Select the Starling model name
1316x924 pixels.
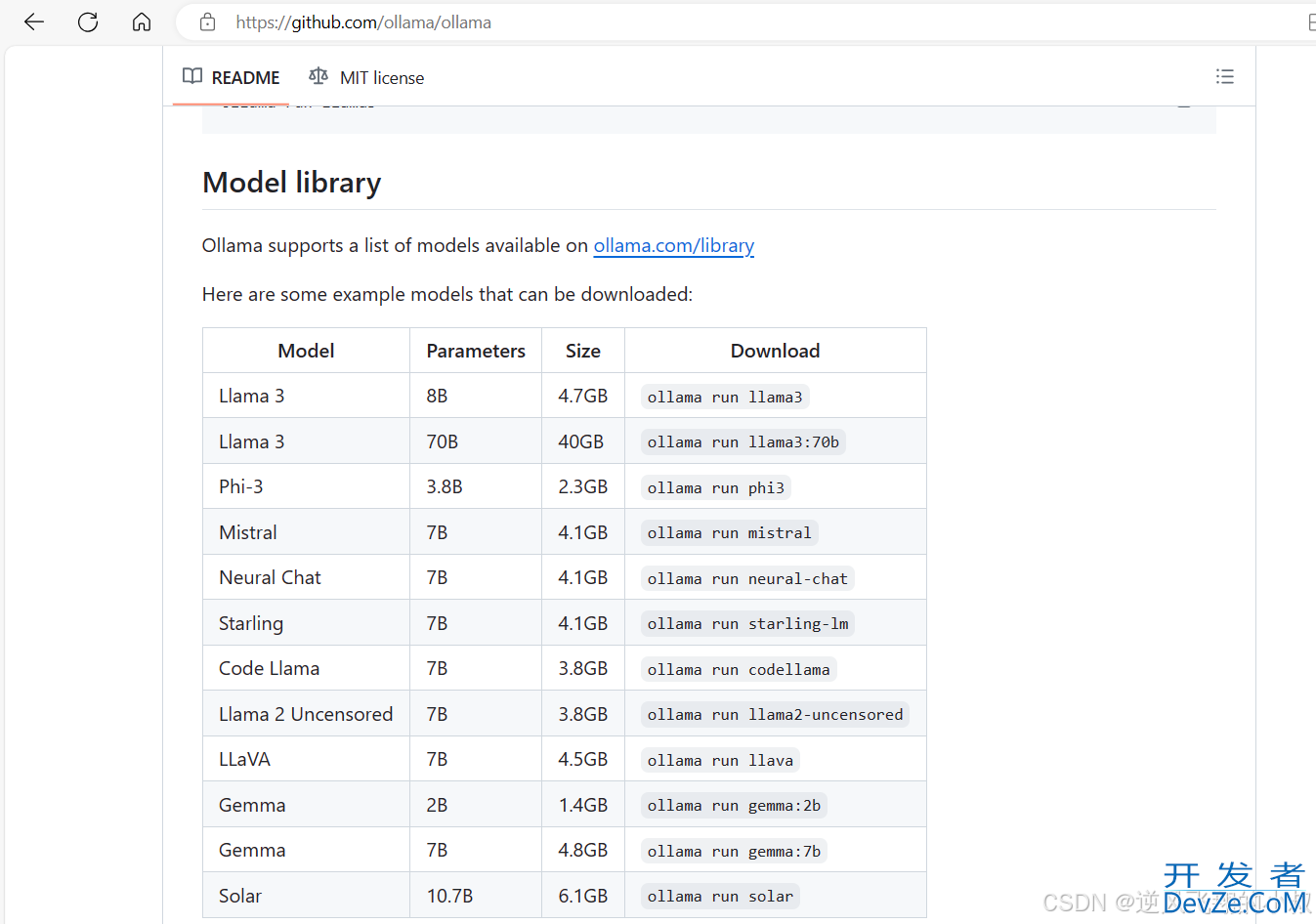tap(251, 623)
